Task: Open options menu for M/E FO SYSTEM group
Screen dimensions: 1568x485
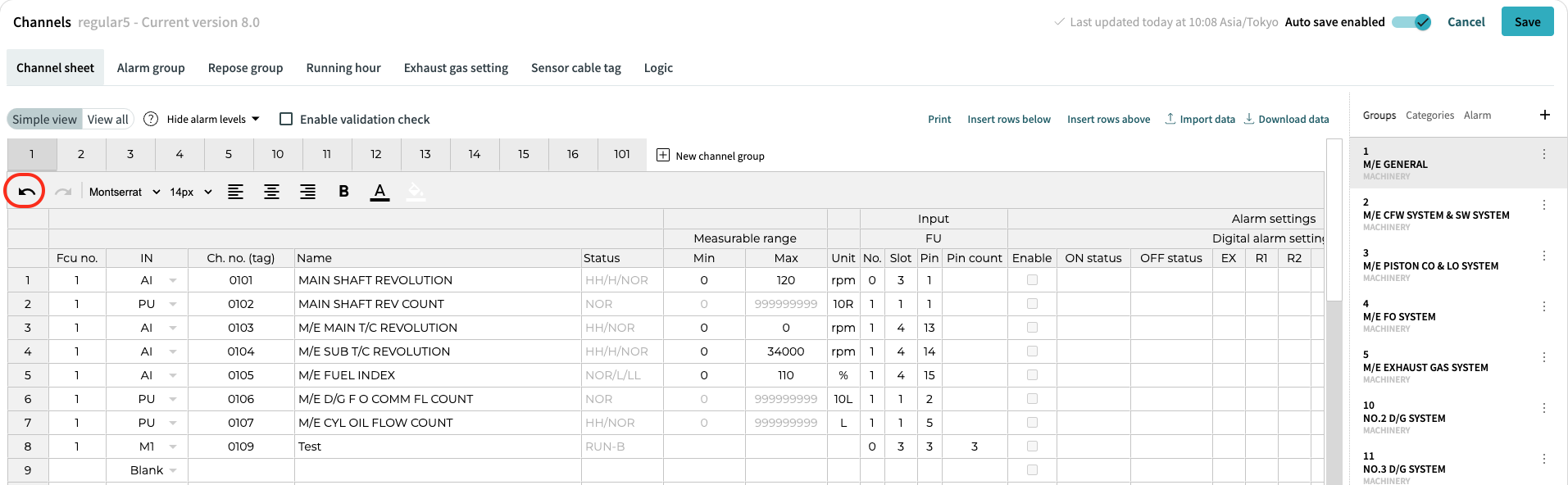Action: [1543, 306]
